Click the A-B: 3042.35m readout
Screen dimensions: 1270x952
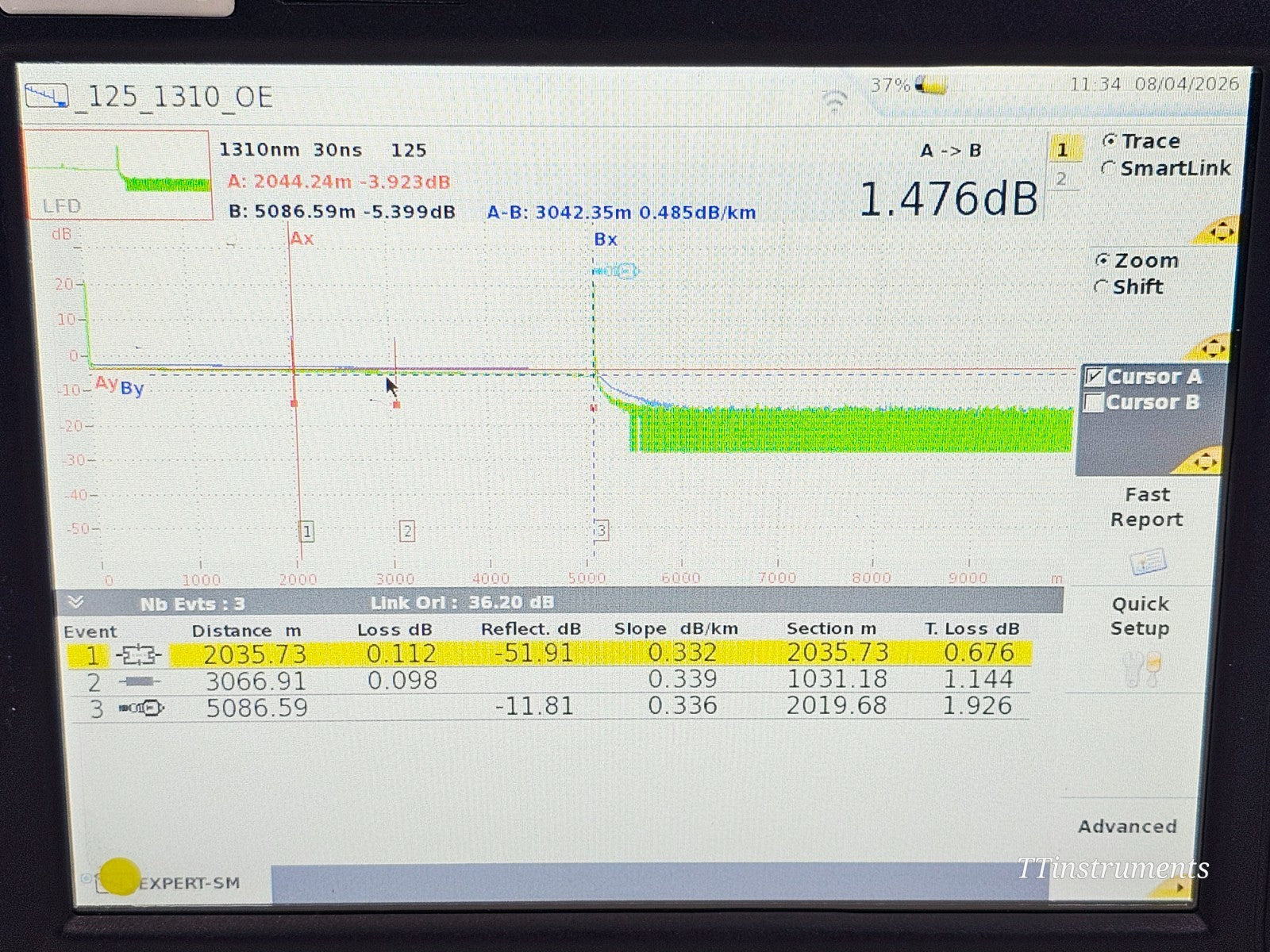click(622, 213)
